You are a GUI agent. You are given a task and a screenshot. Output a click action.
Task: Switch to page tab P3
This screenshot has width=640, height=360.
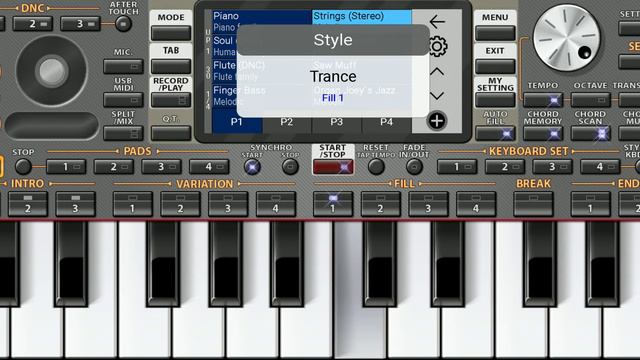[x=336, y=122]
